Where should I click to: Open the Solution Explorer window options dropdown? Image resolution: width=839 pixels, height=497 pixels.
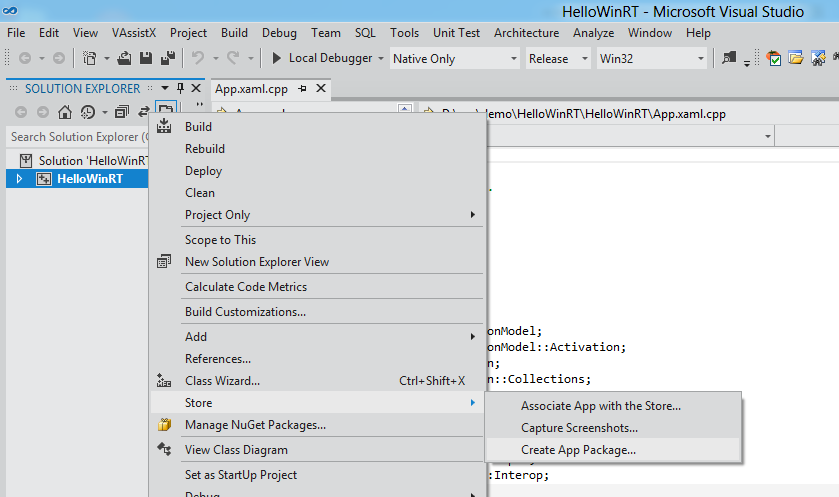165,88
